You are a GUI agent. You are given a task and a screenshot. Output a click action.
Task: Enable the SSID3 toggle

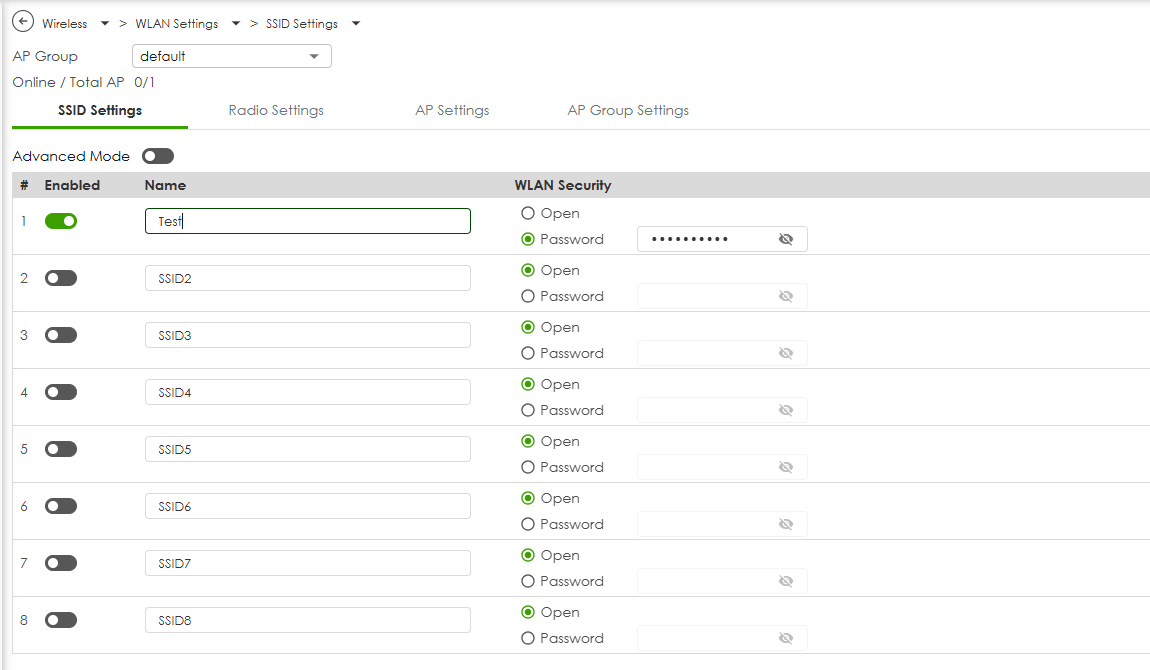coord(61,335)
